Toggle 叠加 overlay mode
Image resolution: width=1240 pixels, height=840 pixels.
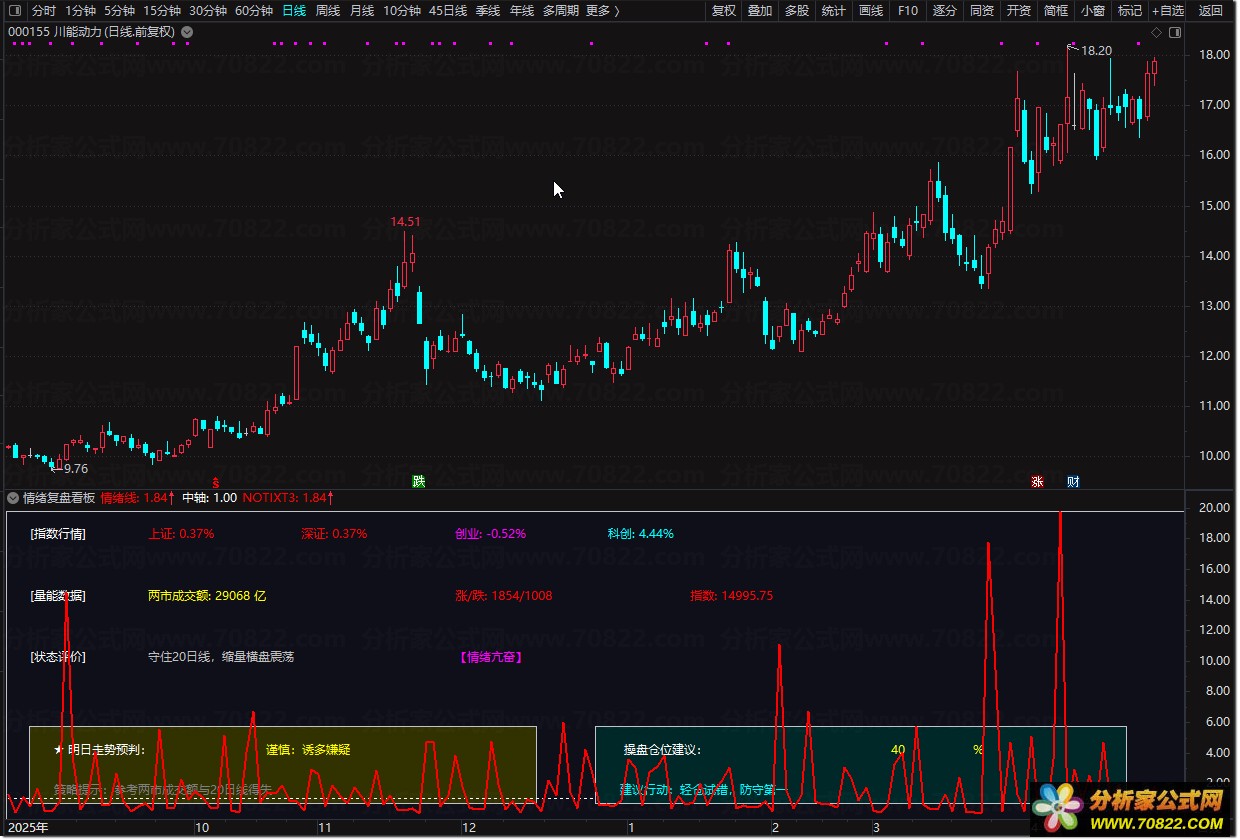(760, 11)
